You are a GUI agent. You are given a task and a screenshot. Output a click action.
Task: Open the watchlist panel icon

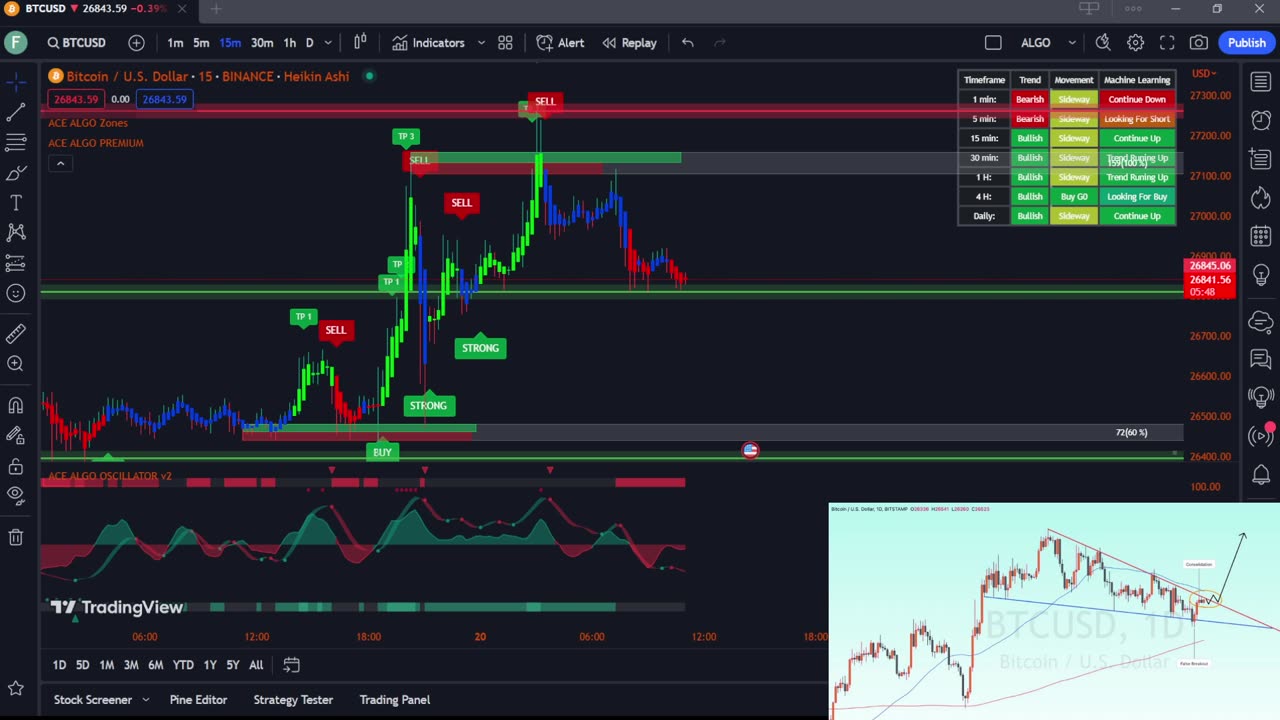[1261, 82]
